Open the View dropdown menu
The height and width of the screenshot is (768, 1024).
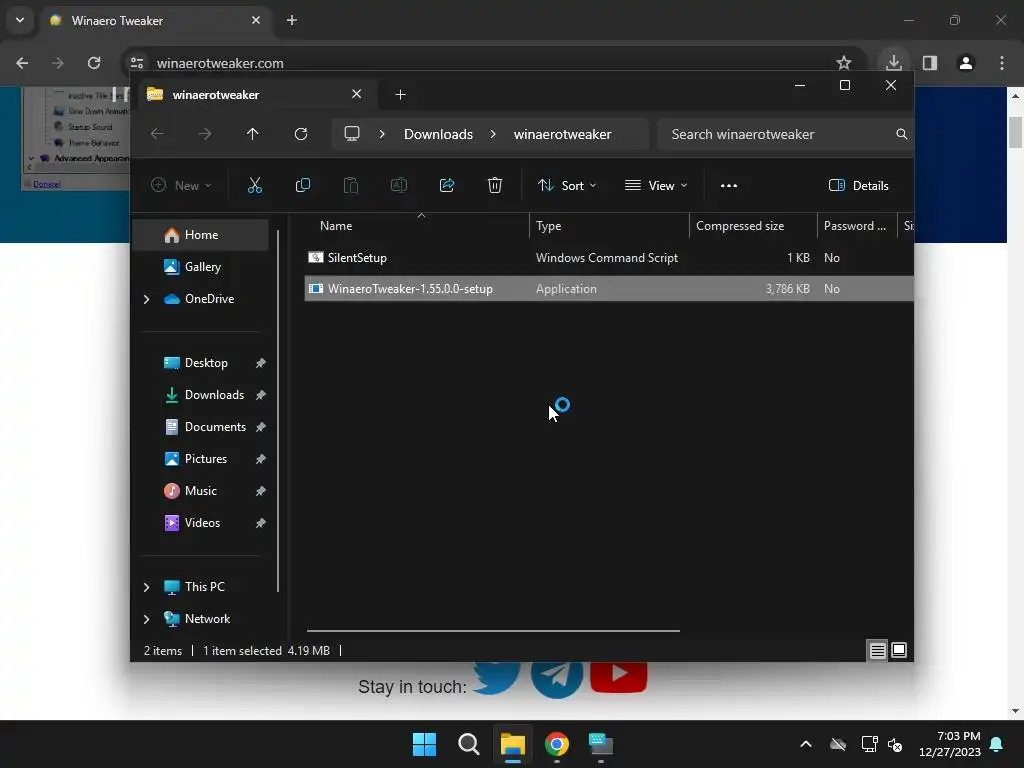pos(656,185)
